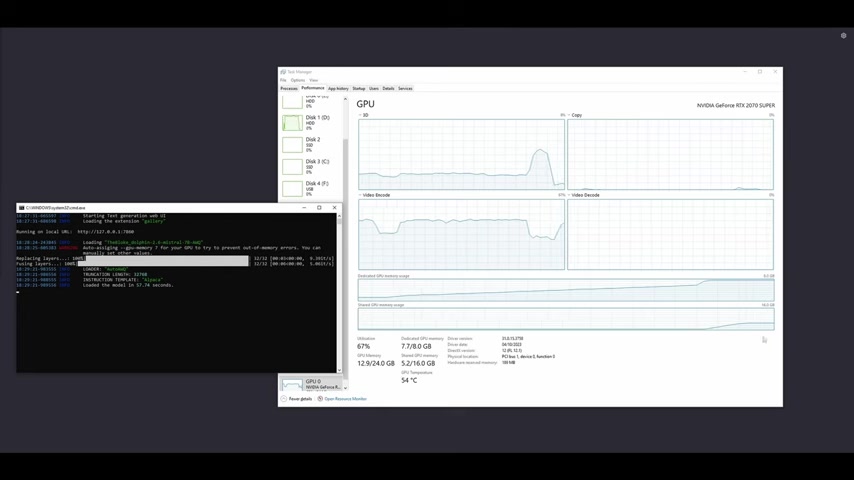Open the View menu in Task Manager
The width and height of the screenshot is (854, 480).
[x=314, y=80]
